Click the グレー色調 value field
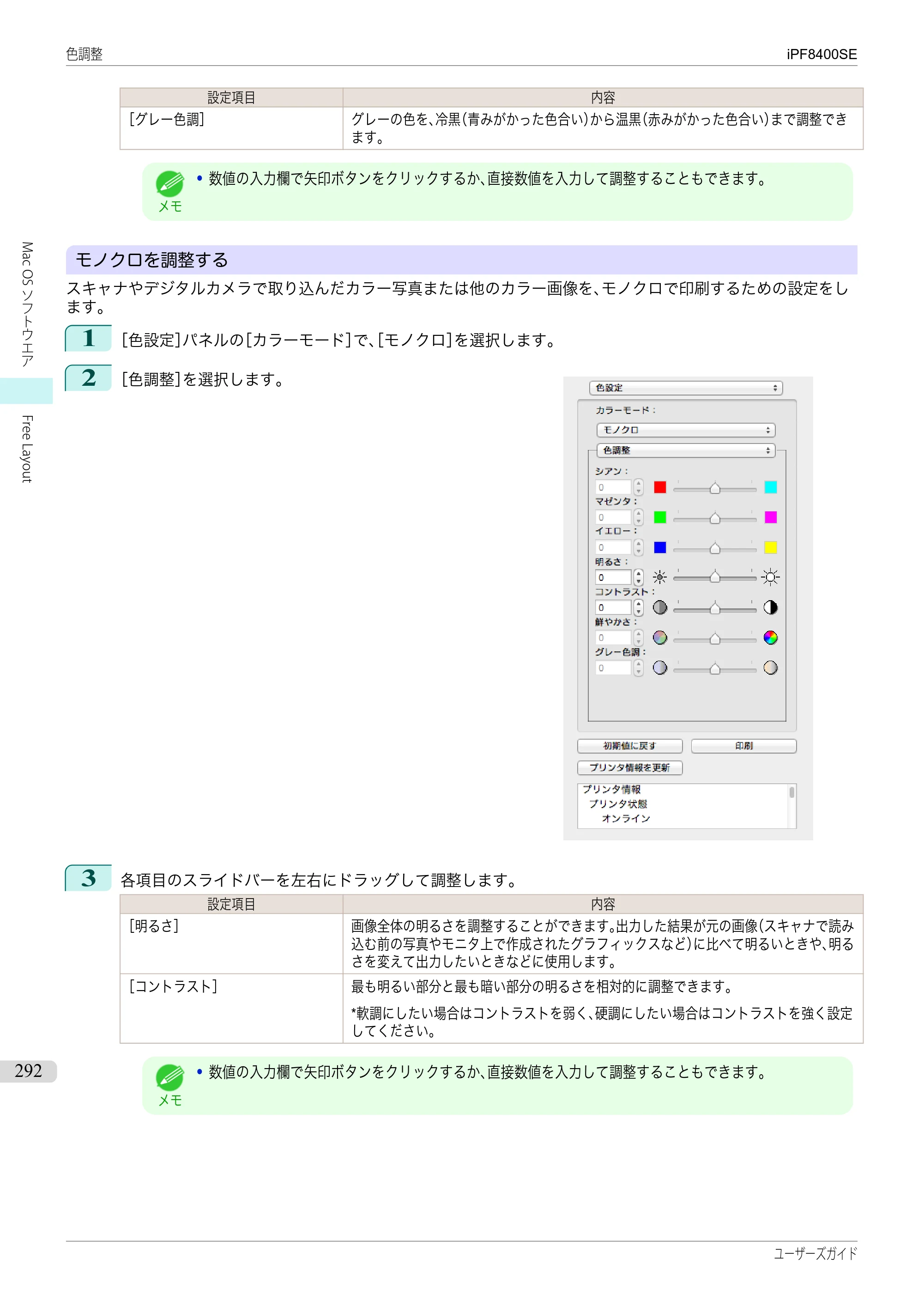The width and height of the screenshot is (924, 1307). click(613, 669)
